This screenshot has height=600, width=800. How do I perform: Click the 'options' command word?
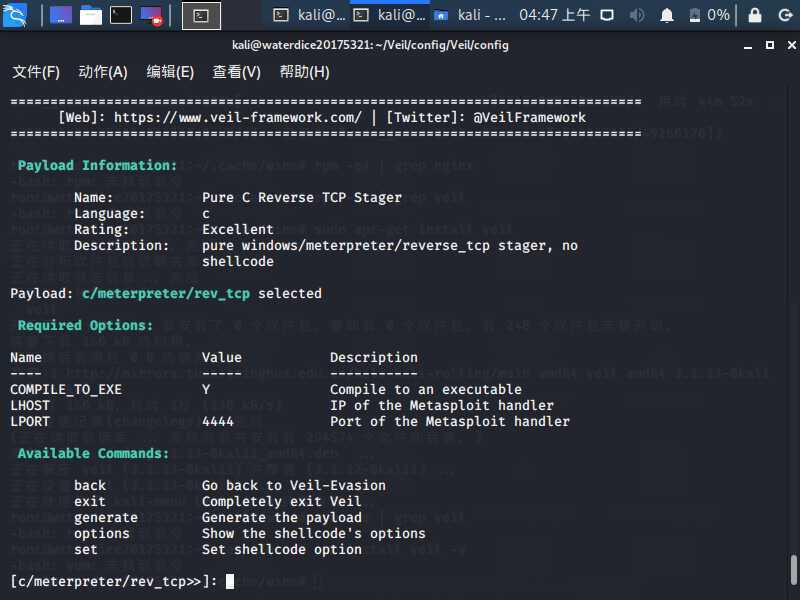click(102, 534)
